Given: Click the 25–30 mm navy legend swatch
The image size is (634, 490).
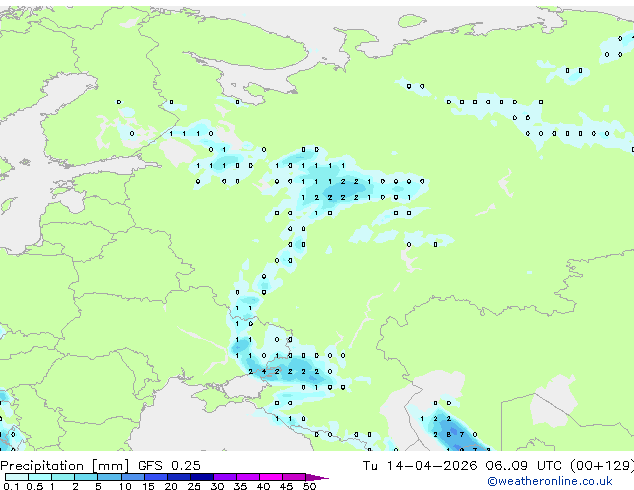Looking at the screenshot, I should (201, 477).
